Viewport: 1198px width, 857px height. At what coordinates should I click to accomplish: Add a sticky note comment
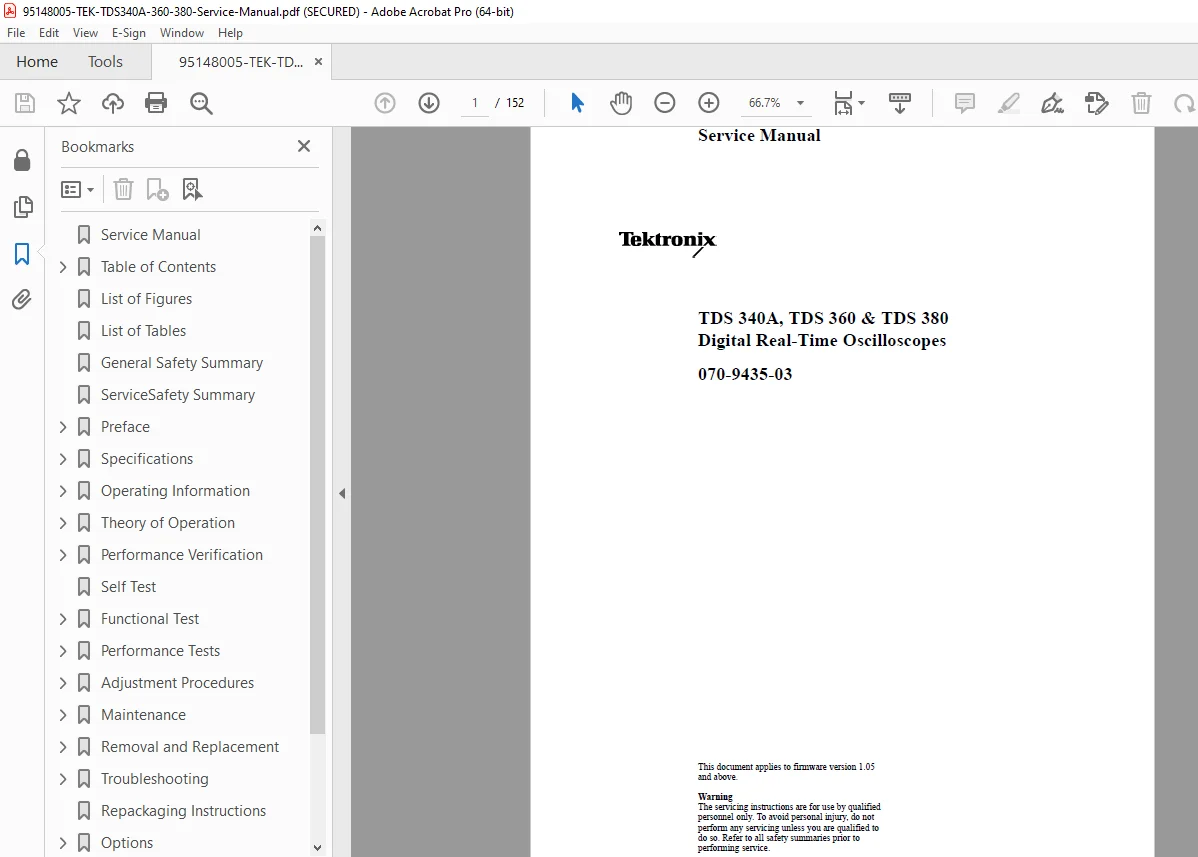click(x=965, y=102)
